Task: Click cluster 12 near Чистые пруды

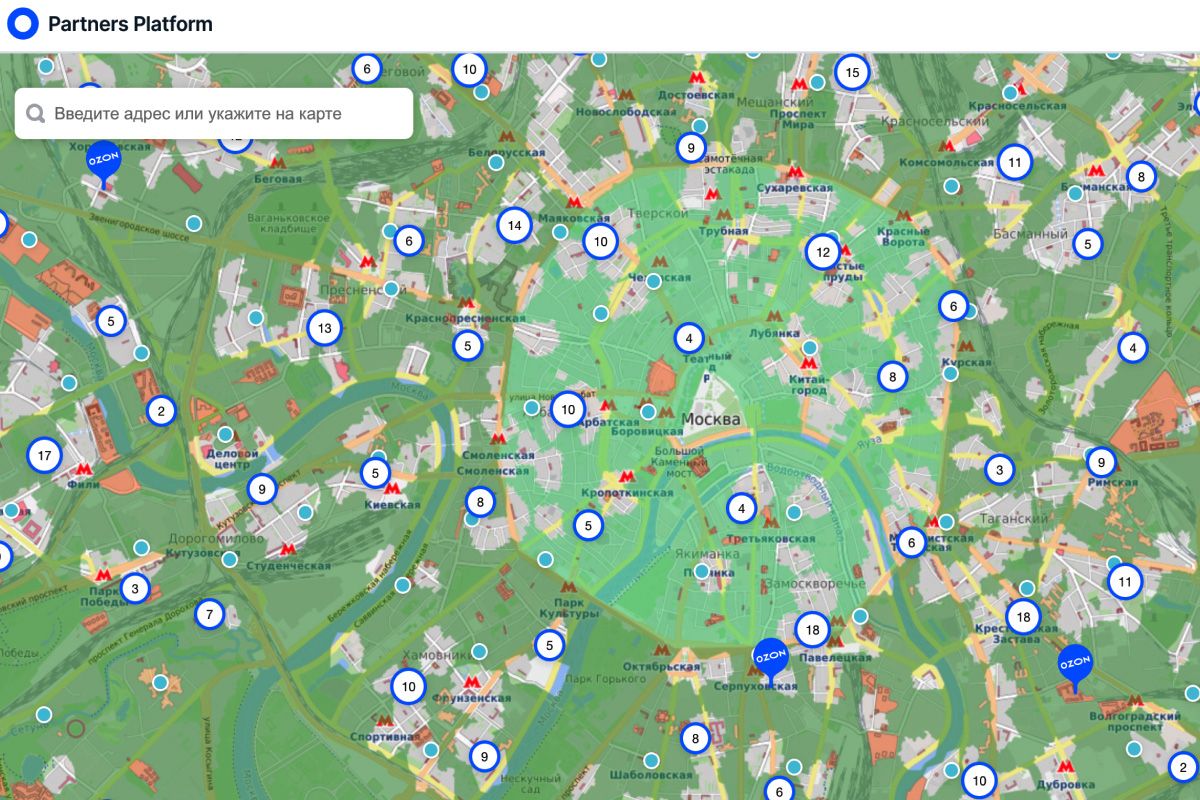Action: pyautogui.click(x=823, y=252)
